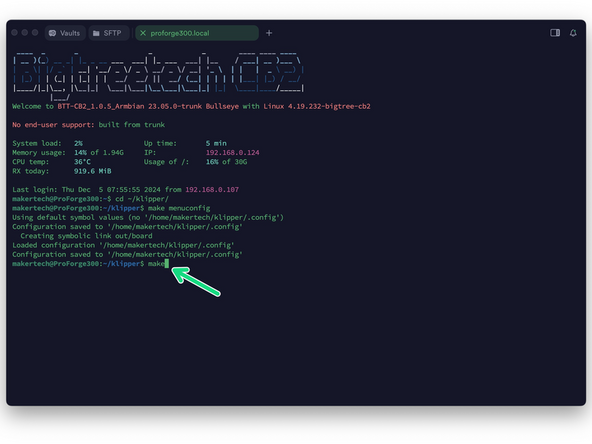
Task: Click the 'make menuconfig' command text
Action: tap(179, 208)
